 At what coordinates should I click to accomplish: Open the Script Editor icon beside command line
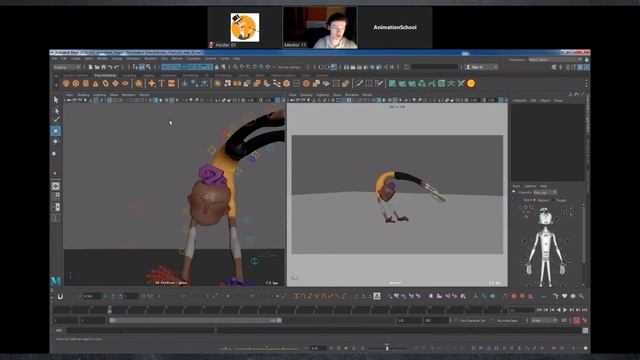(585, 330)
